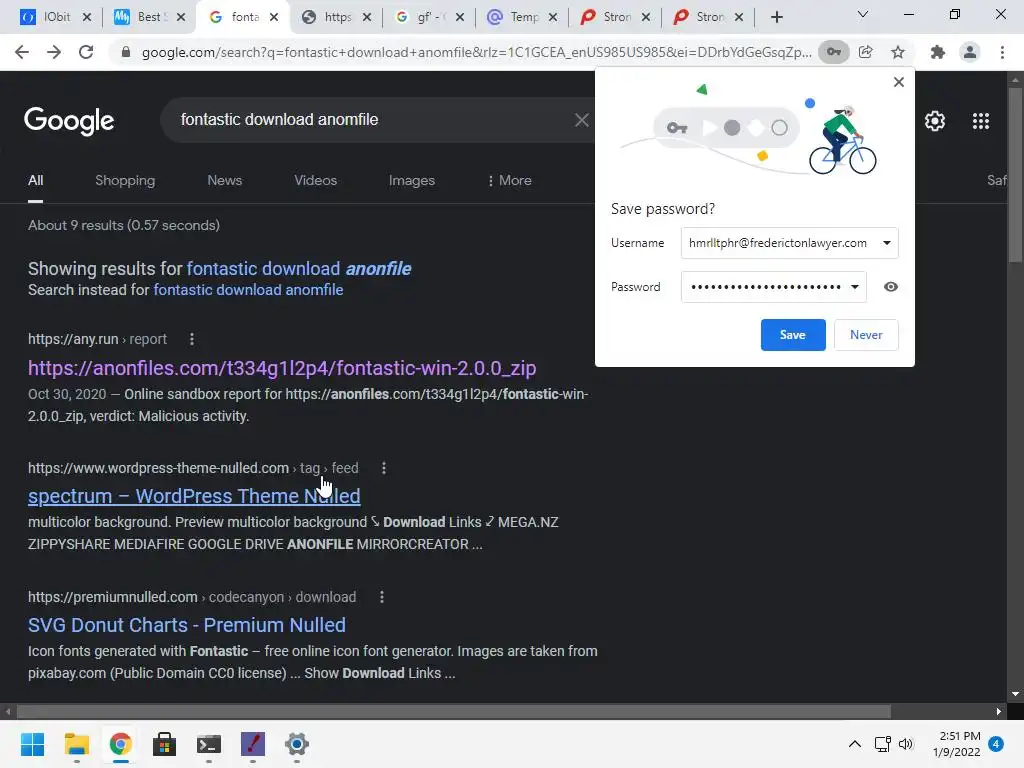Click the Chrome icon in the taskbar
The width and height of the screenshot is (1024, 768).
tap(120, 744)
